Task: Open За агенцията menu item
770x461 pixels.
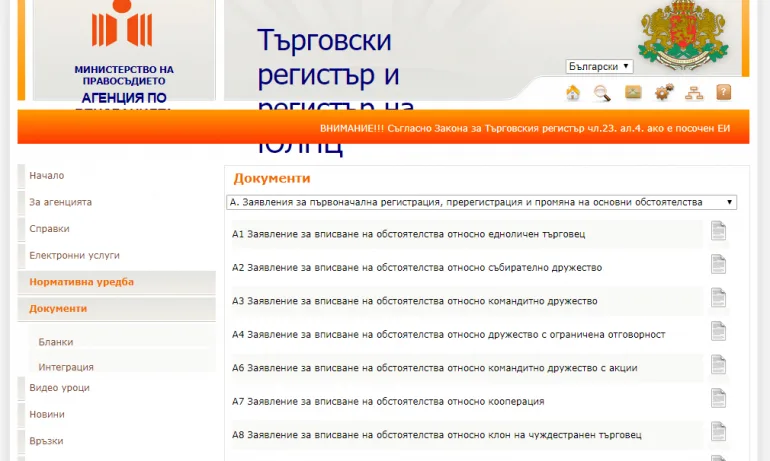Action: (x=60, y=202)
